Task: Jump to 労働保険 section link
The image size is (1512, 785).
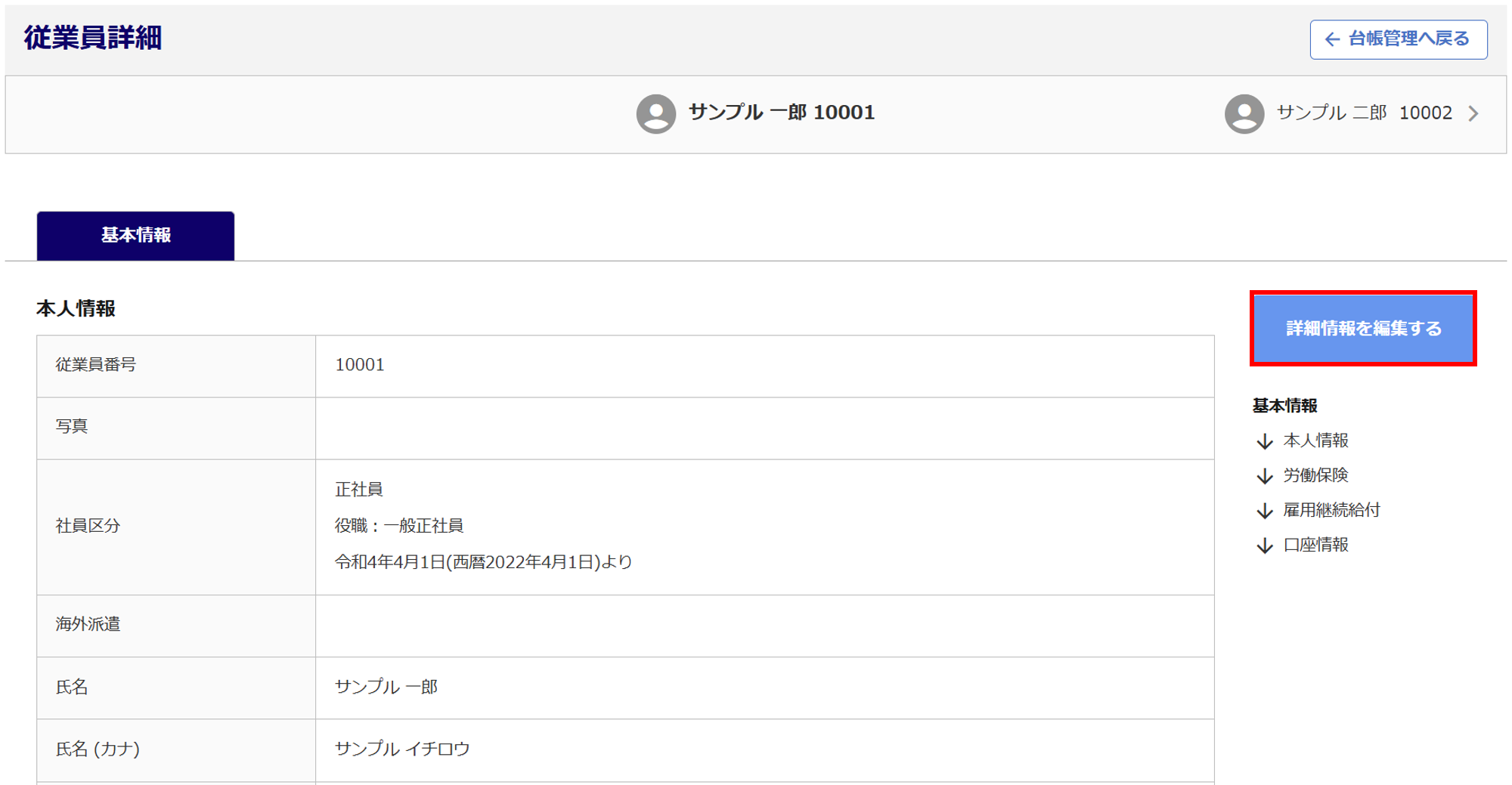Action: click(1315, 475)
